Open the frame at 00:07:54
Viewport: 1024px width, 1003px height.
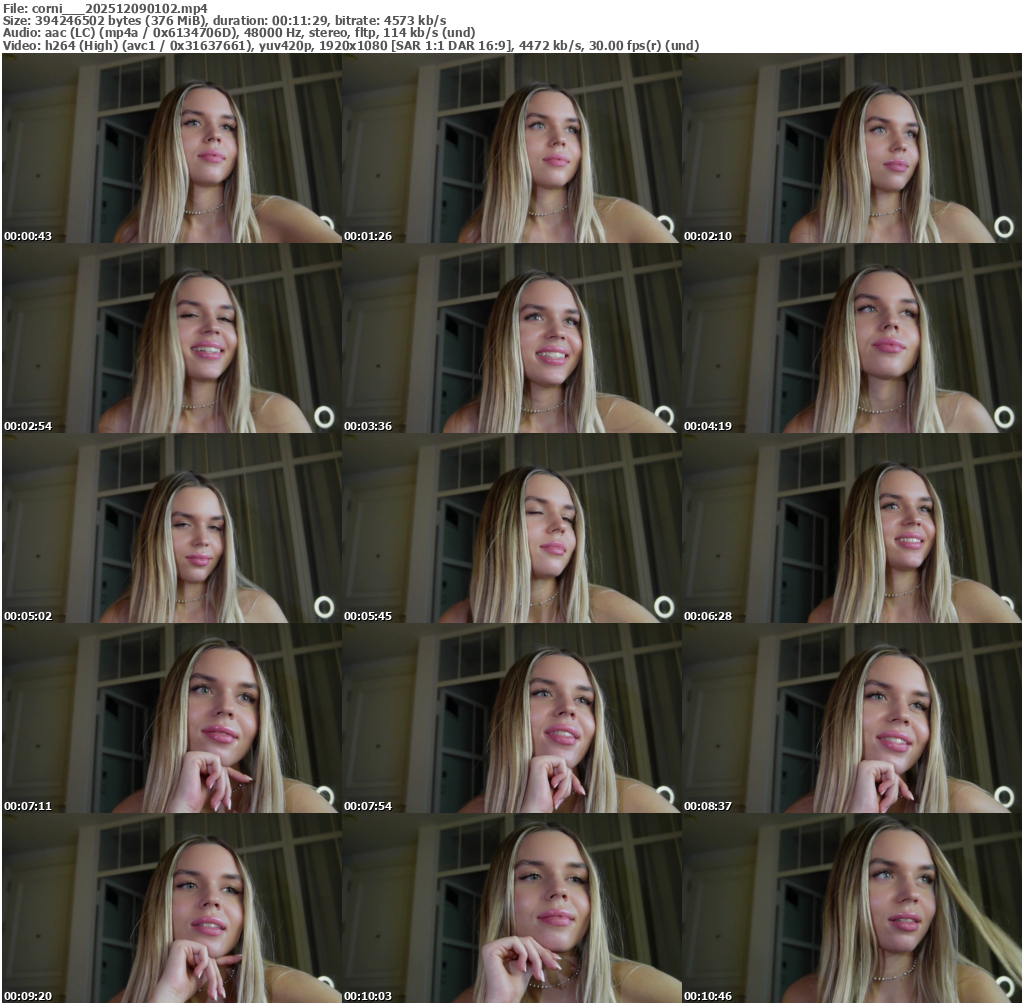(x=511, y=718)
